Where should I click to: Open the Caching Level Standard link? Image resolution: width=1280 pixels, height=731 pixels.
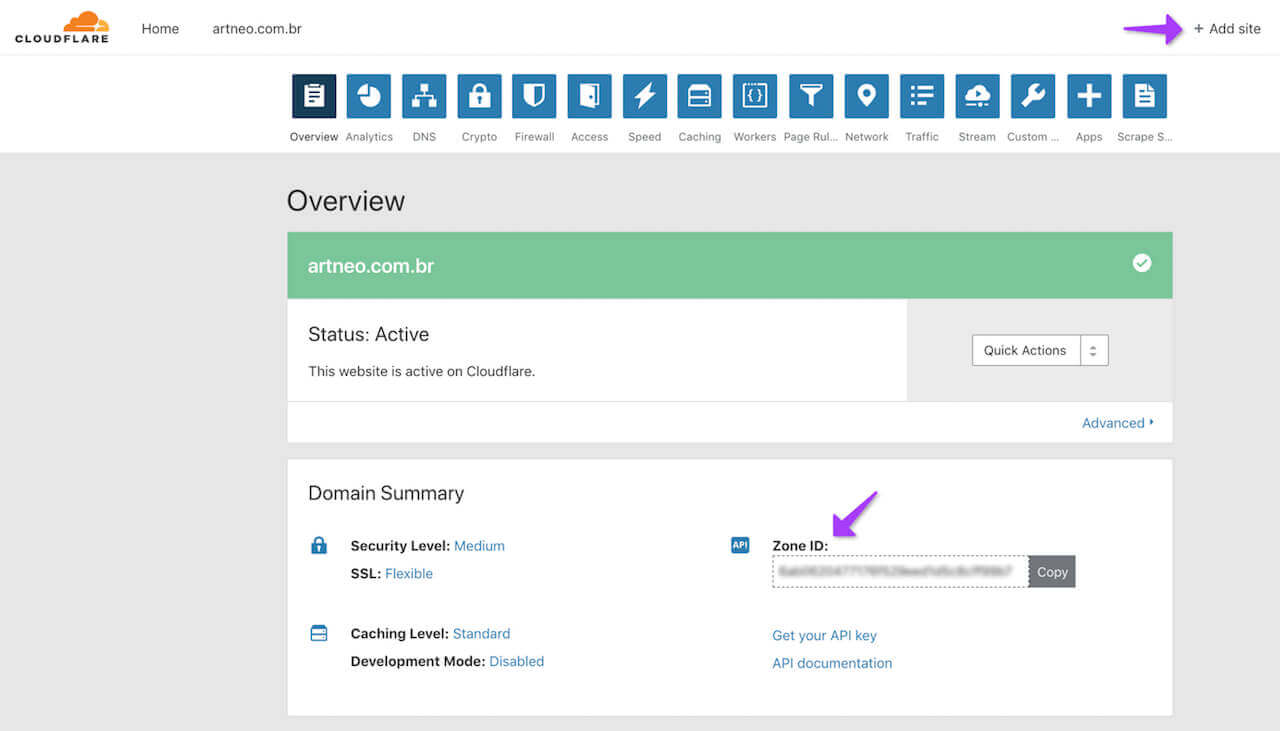tap(481, 634)
